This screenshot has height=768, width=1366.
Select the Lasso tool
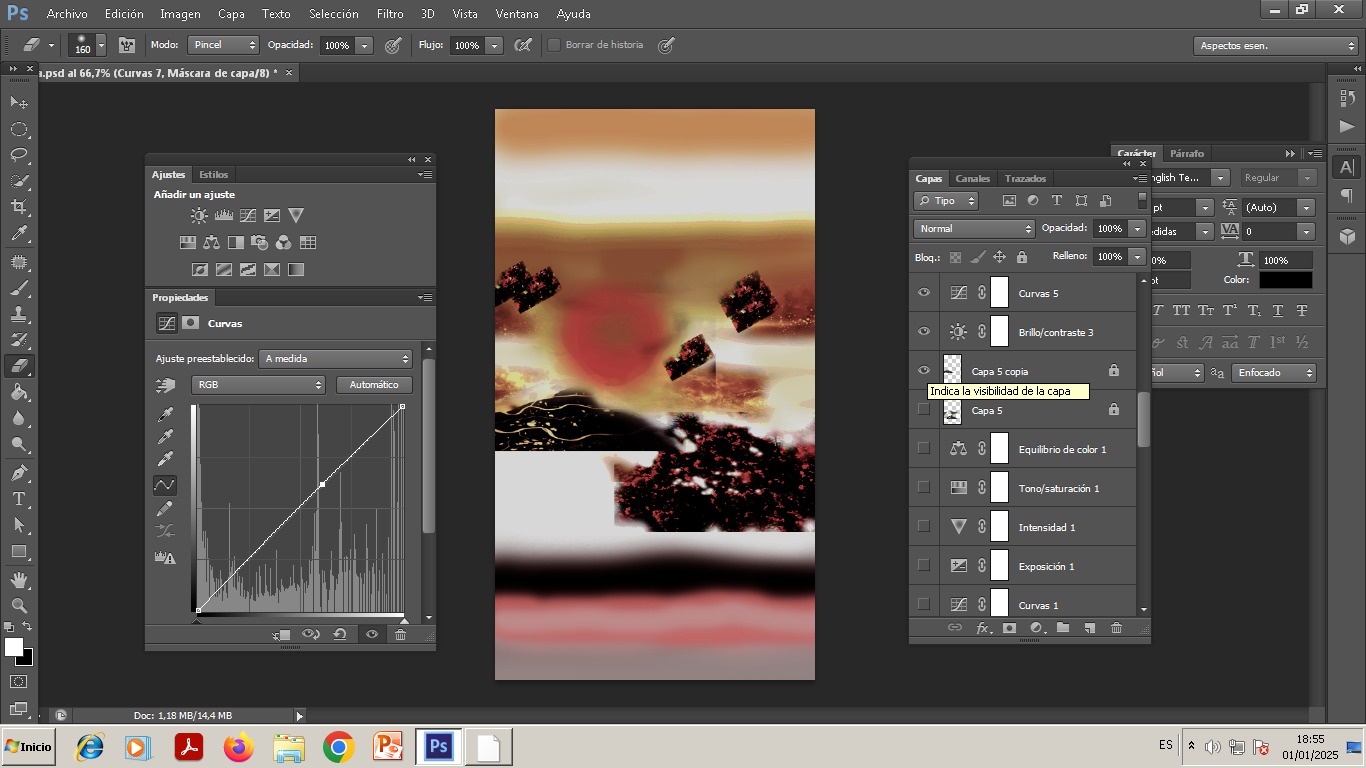click(19, 155)
